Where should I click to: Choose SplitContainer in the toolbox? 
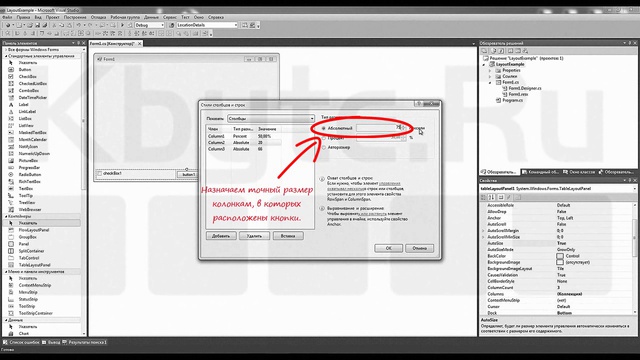click(x=31, y=251)
